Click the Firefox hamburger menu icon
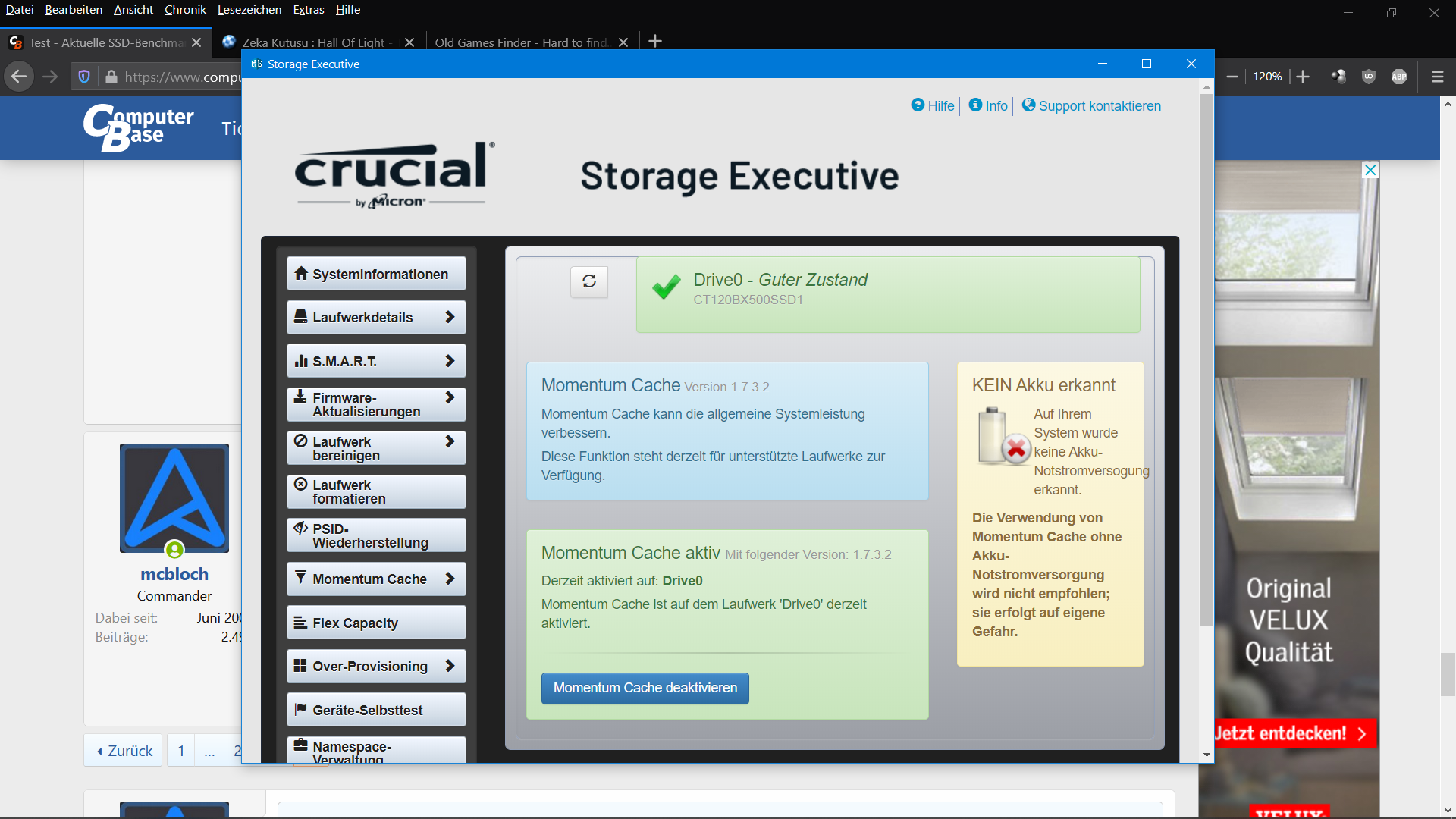The height and width of the screenshot is (819, 1456). click(x=1437, y=77)
